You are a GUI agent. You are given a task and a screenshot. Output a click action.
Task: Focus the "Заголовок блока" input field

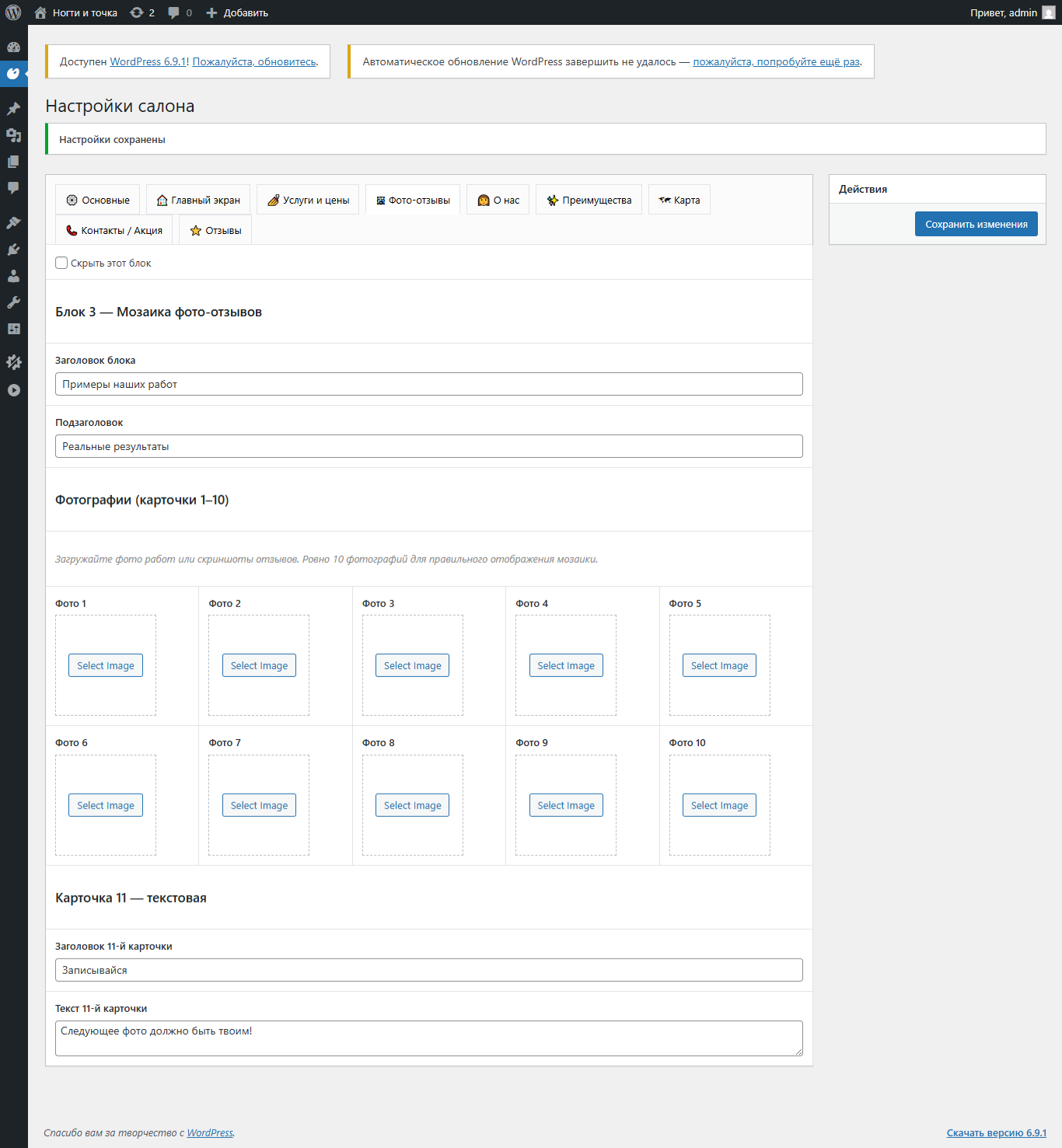429,384
